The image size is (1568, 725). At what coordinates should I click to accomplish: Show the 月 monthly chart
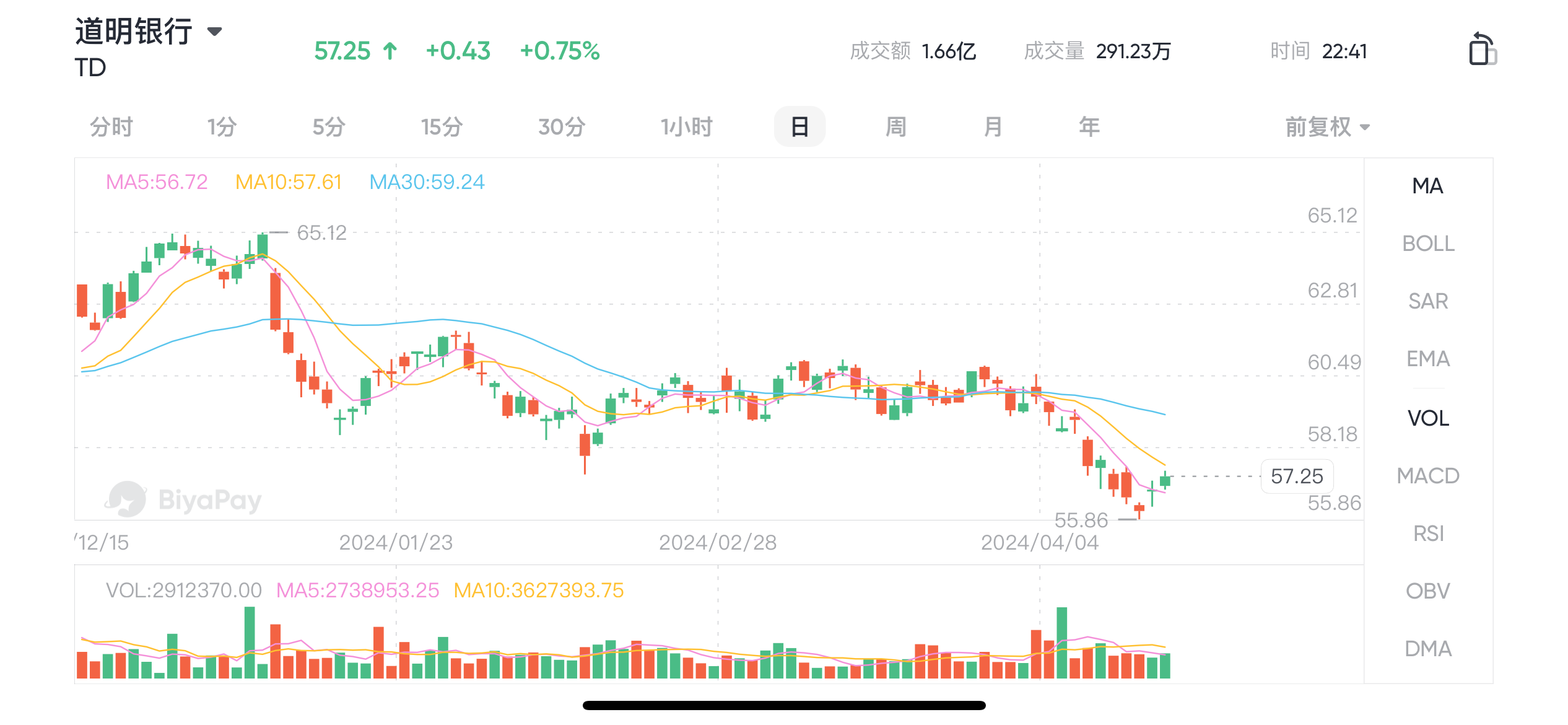(x=993, y=127)
